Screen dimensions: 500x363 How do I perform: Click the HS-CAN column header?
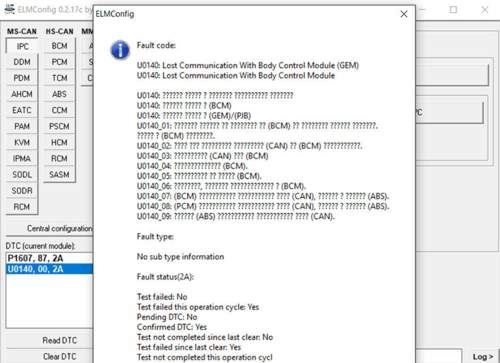coord(59,32)
